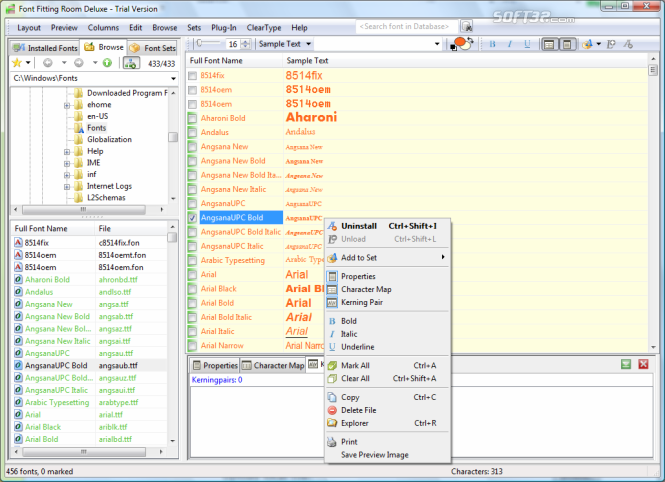Go forward with the right navigation arrow
The width and height of the screenshot is (665, 482).
(x=79, y=63)
